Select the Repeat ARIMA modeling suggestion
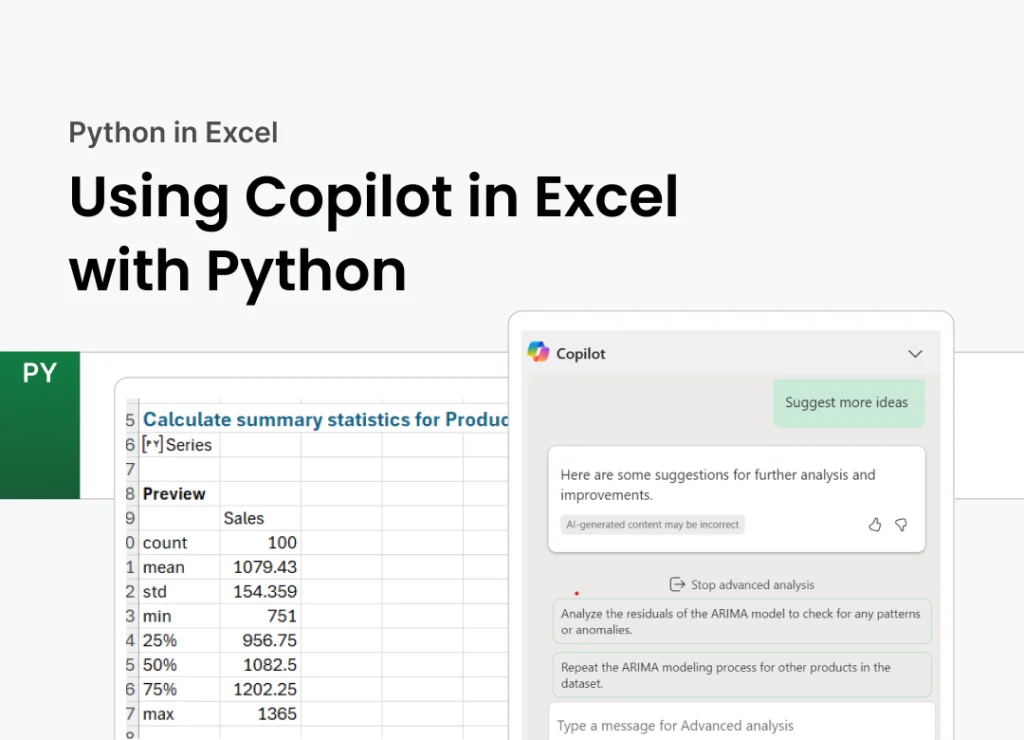Screen dimensions: 1024x740 [x=742, y=674]
